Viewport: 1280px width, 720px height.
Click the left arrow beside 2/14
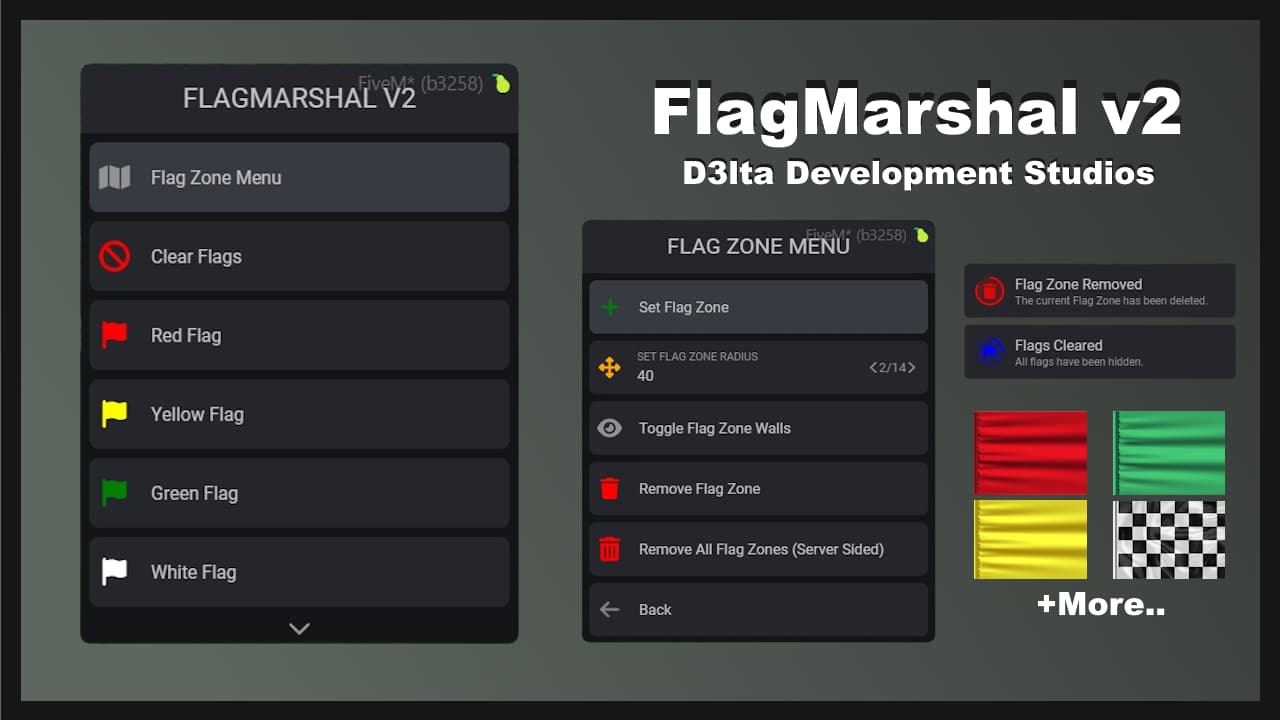coord(872,367)
